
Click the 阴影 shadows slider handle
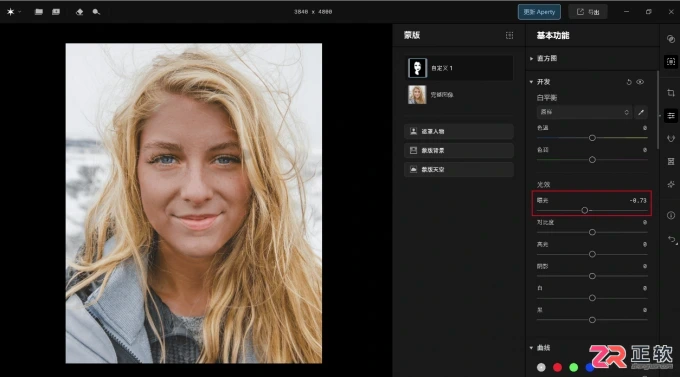[x=592, y=276]
